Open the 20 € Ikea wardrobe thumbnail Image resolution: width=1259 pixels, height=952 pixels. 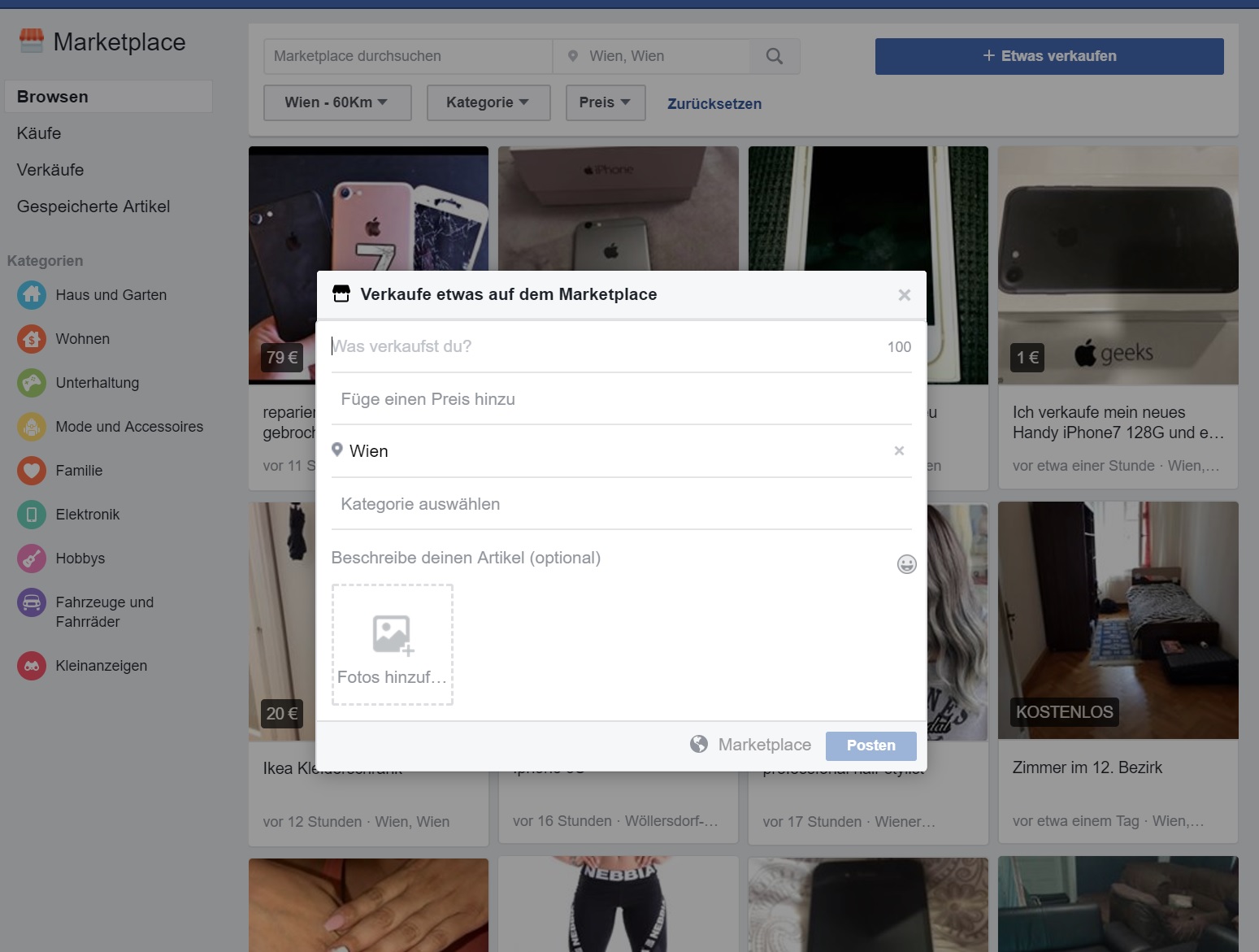pos(282,620)
